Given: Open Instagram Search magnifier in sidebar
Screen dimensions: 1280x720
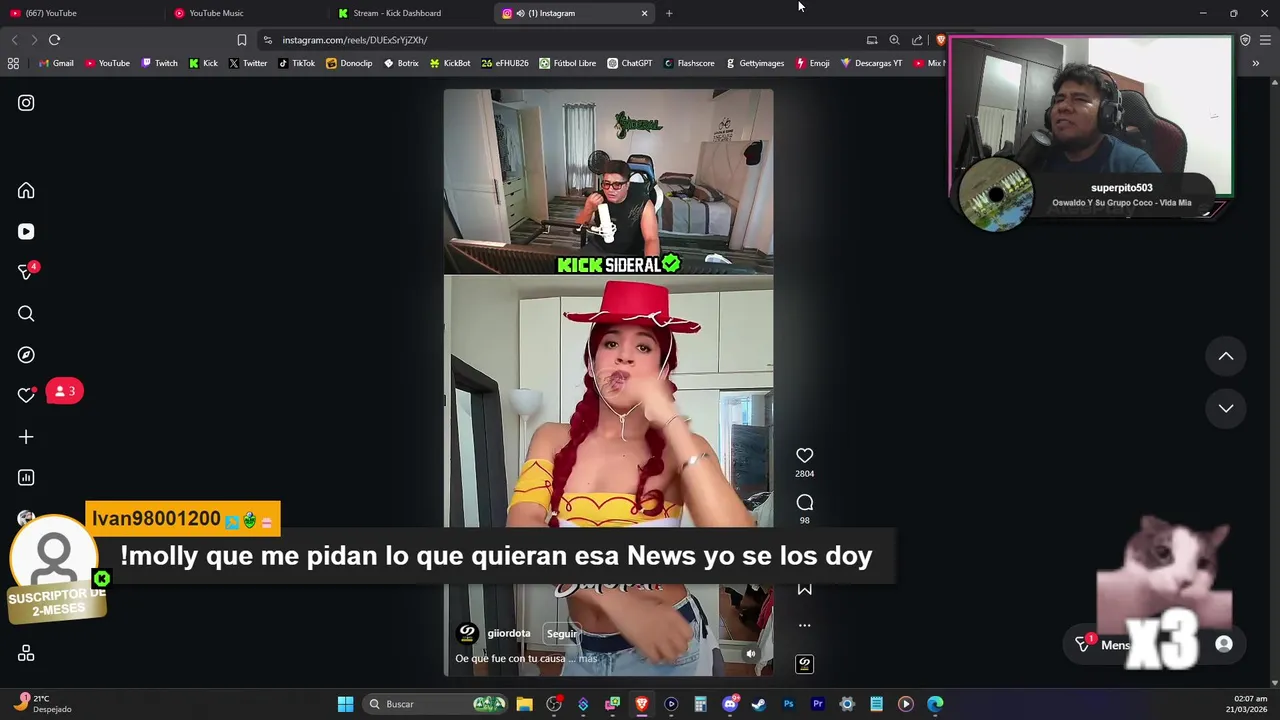Looking at the screenshot, I should pyautogui.click(x=26, y=314).
